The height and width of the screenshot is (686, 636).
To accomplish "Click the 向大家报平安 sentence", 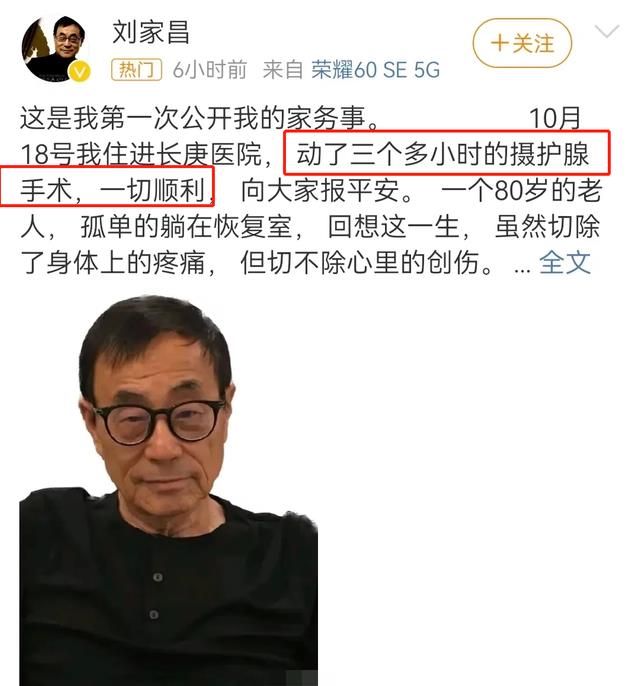I will coord(326,190).
